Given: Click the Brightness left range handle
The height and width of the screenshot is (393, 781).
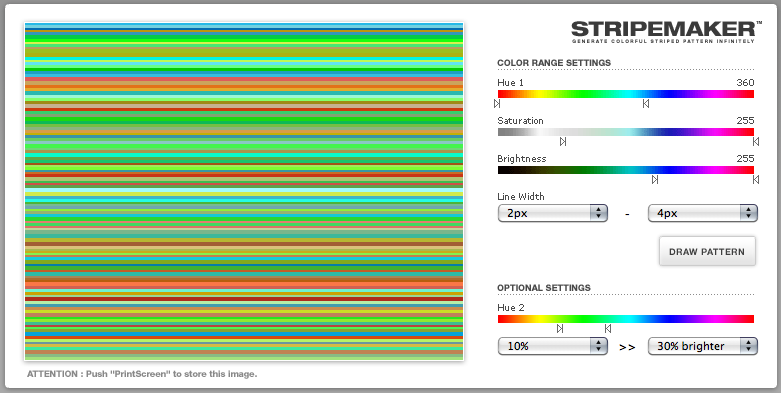Looking at the screenshot, I should 655,179.
